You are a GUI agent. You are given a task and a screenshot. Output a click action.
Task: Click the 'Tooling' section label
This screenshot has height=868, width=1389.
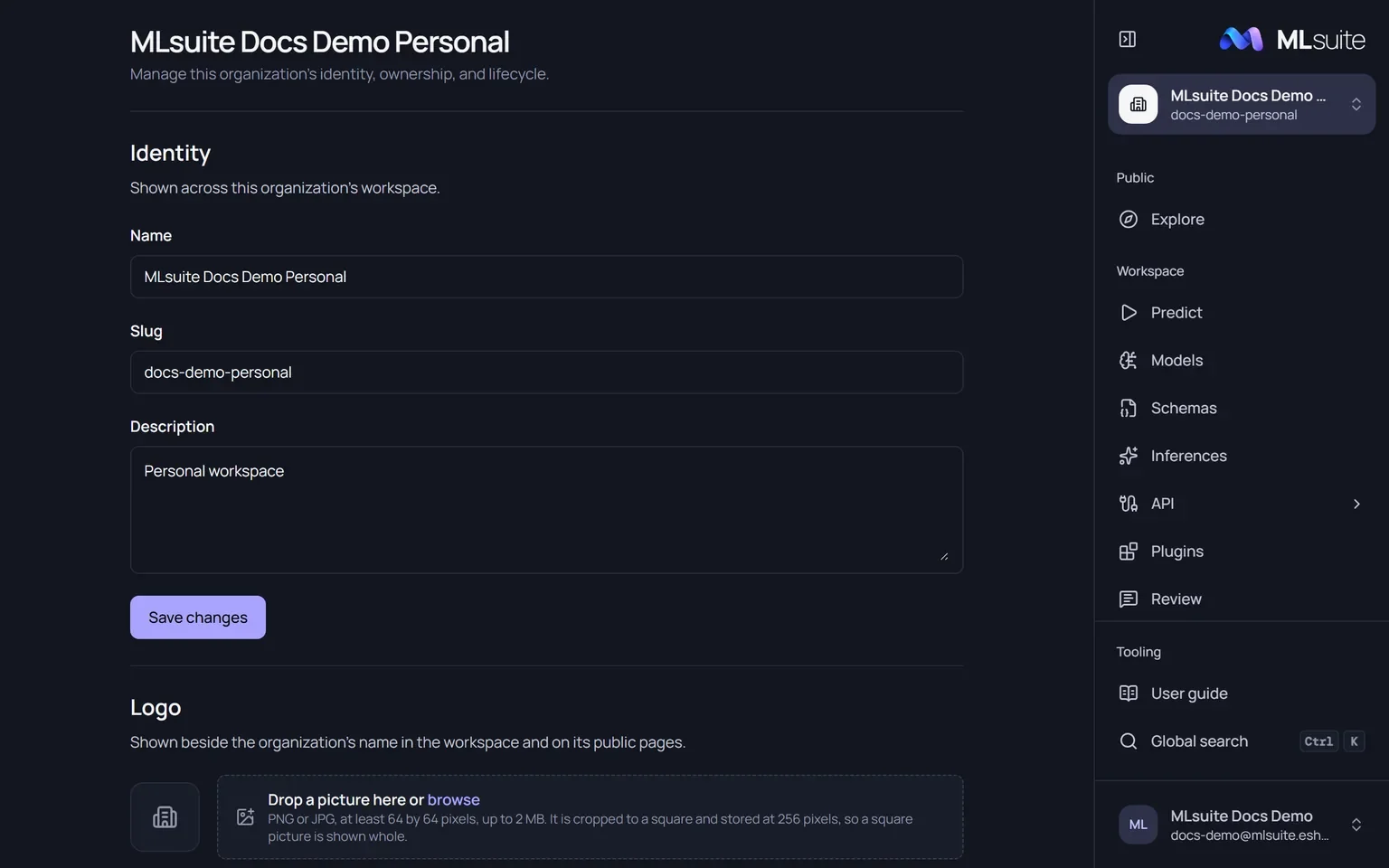[x=1139, y=652]
